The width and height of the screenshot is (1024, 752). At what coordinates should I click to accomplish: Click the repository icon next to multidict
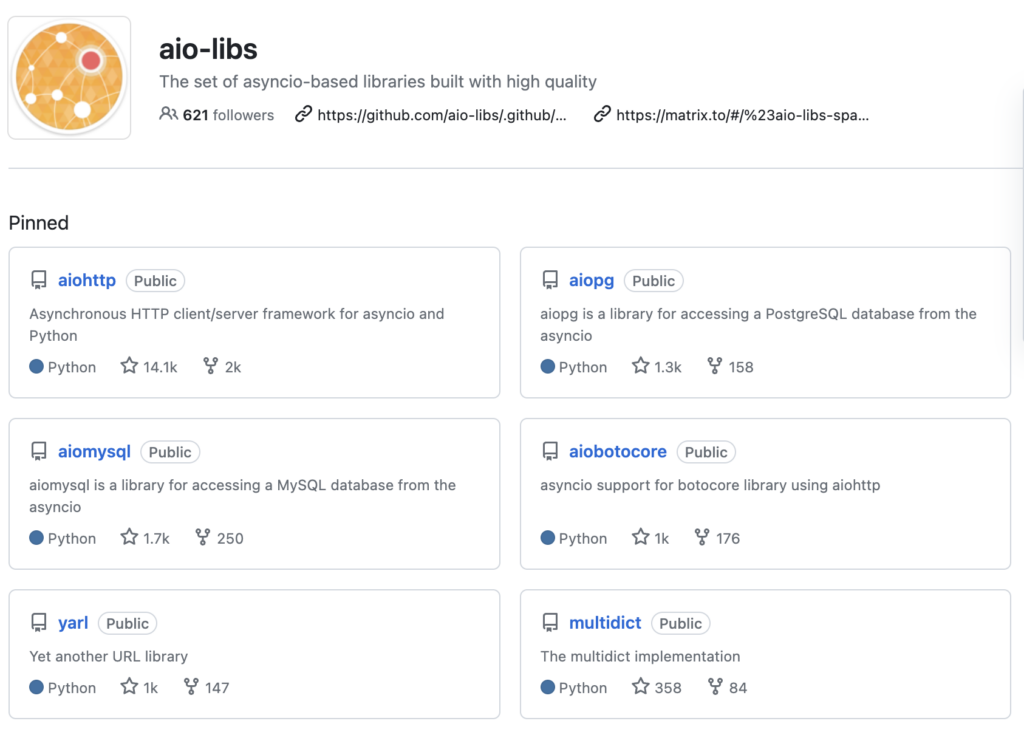click(x=550, y=622)
